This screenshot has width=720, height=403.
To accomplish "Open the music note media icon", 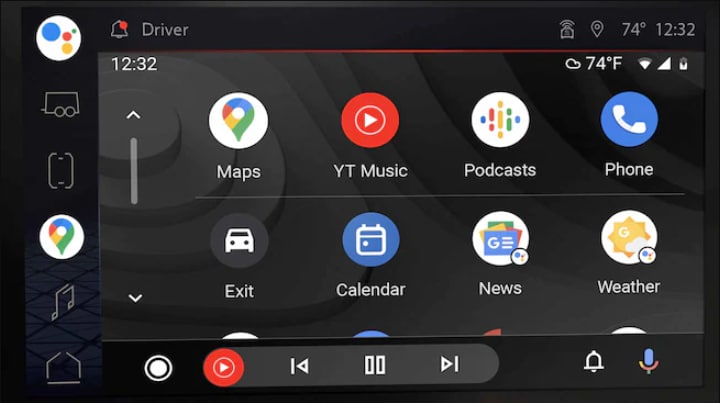I will point(63,302).
